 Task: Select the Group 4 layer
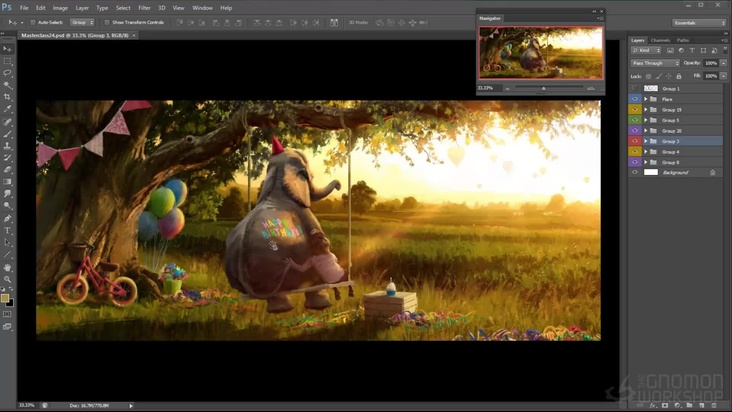pos(670,152)
